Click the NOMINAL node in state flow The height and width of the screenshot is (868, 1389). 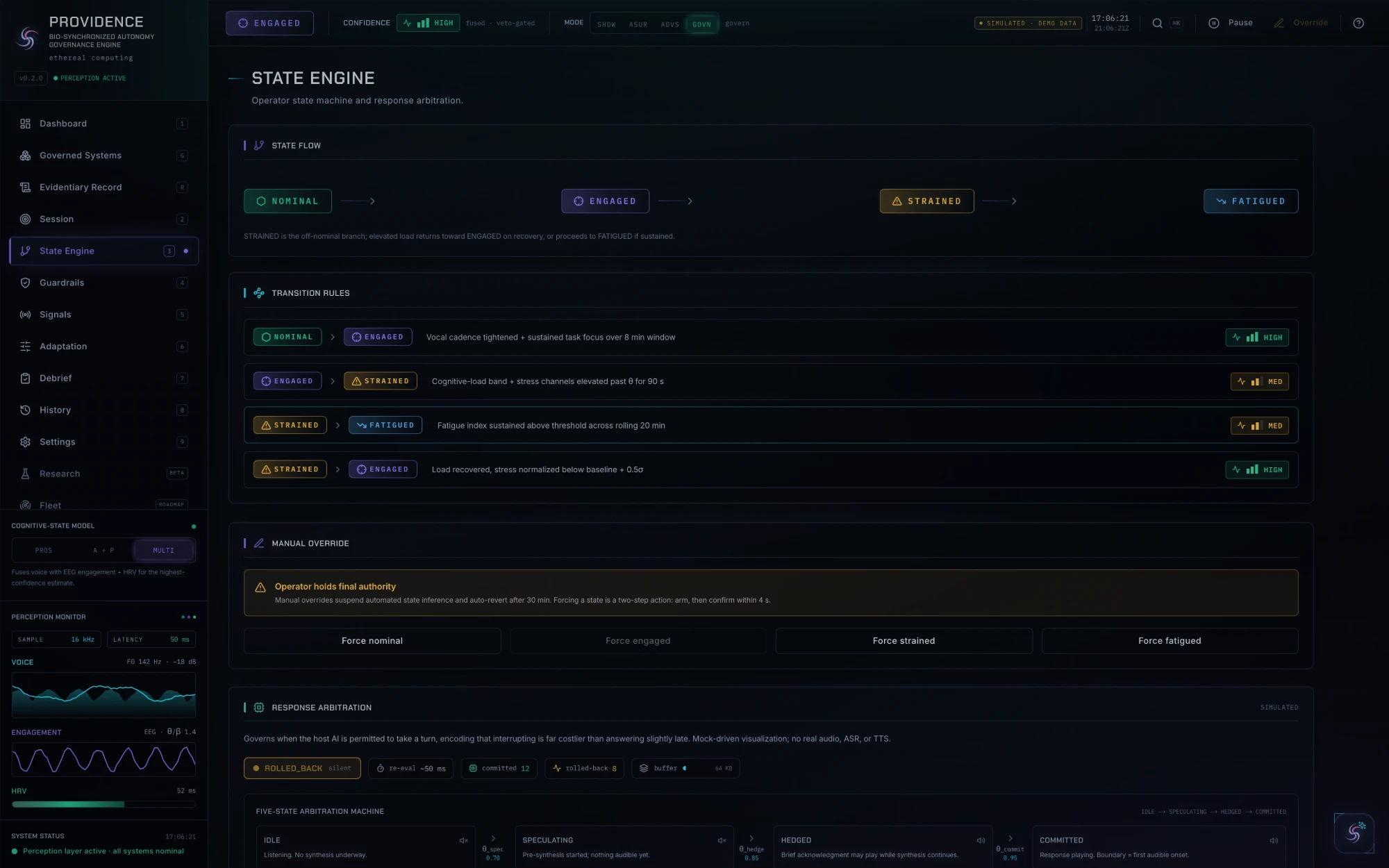point(288,201)
